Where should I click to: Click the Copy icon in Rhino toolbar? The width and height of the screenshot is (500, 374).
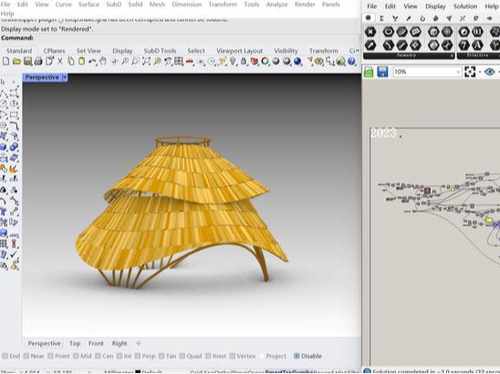71,61
